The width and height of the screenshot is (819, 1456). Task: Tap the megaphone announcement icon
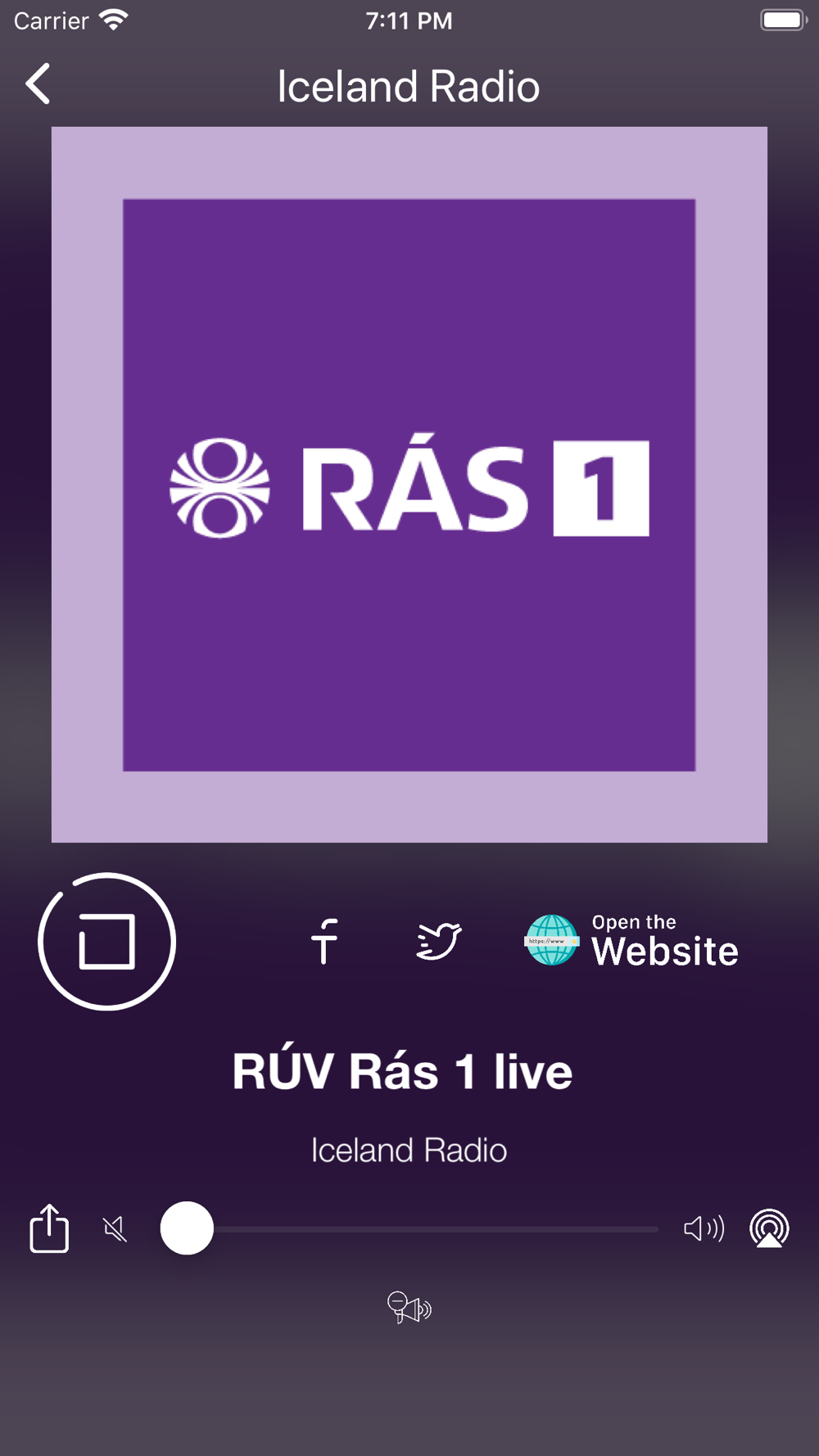[409, 1308]
